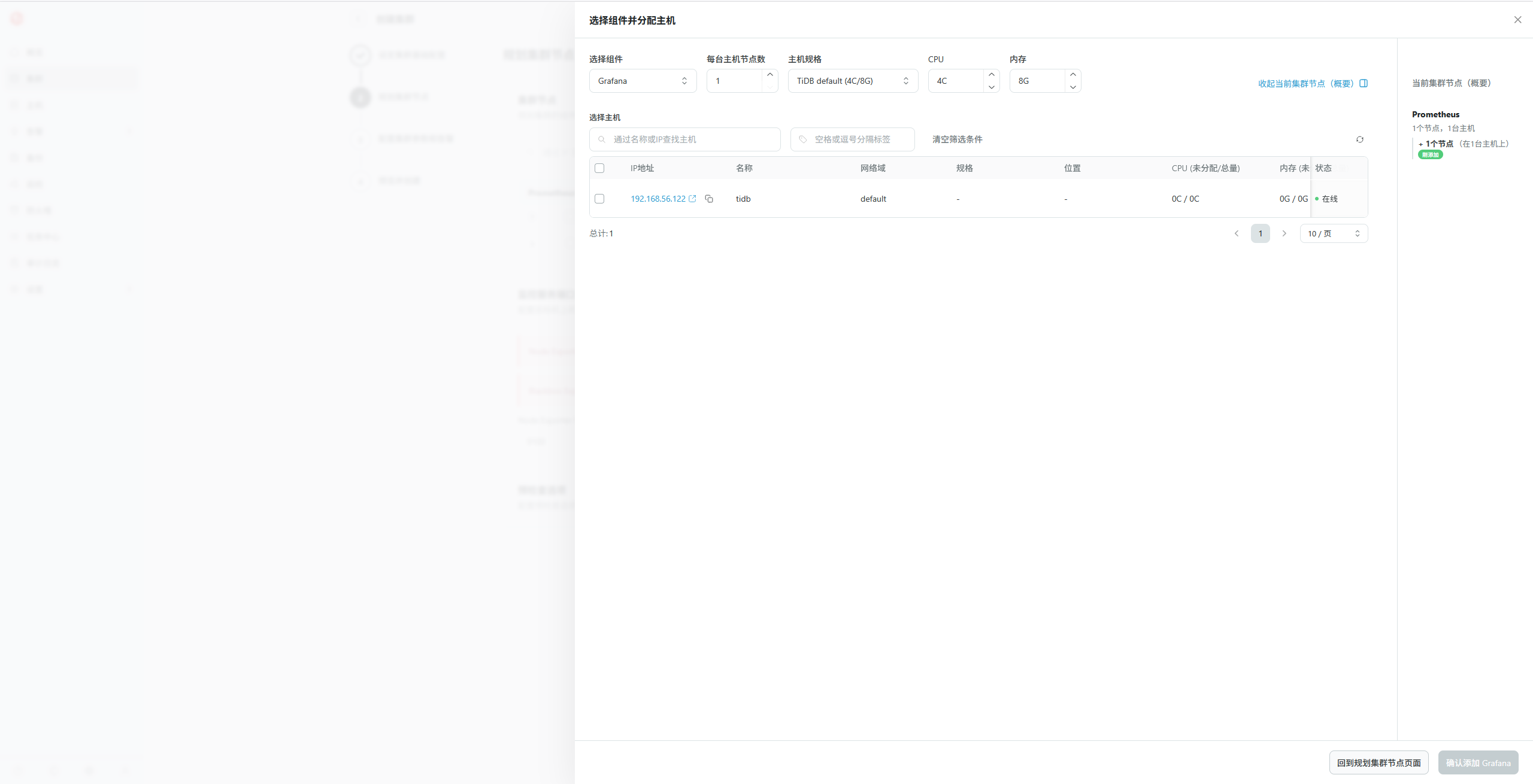Image resolution: width=1533 pixels, height=784 pixels.
Task: Open the Grafana component dropdown
Action: (643, 81)
